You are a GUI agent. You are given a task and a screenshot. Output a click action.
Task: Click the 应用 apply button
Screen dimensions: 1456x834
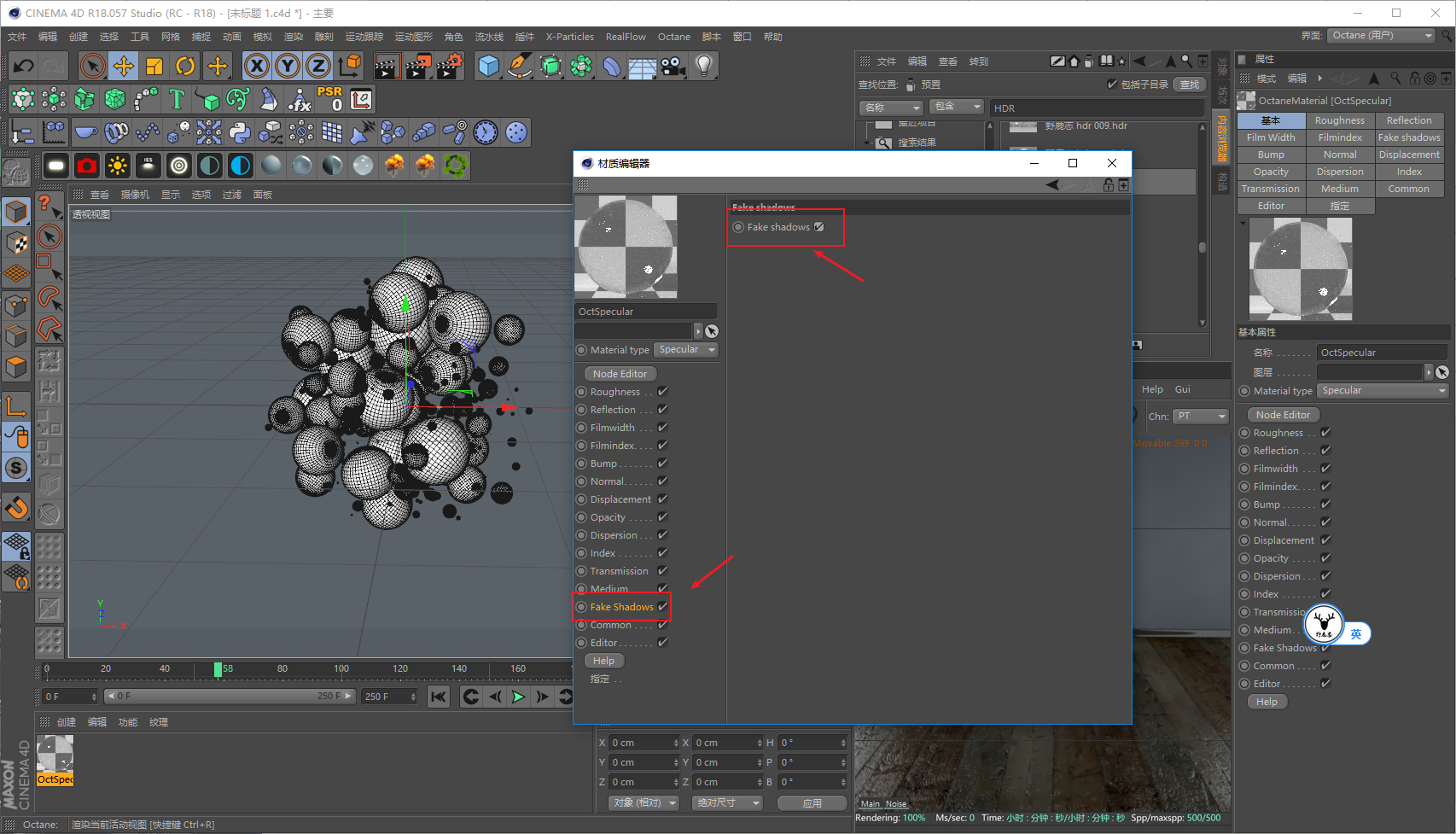812,803
